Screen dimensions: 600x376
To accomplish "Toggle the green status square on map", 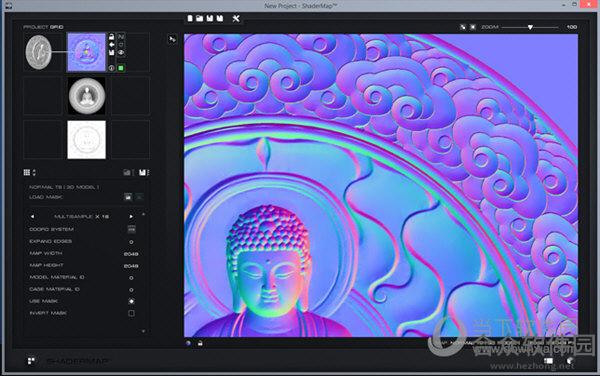I will point(121,68).
